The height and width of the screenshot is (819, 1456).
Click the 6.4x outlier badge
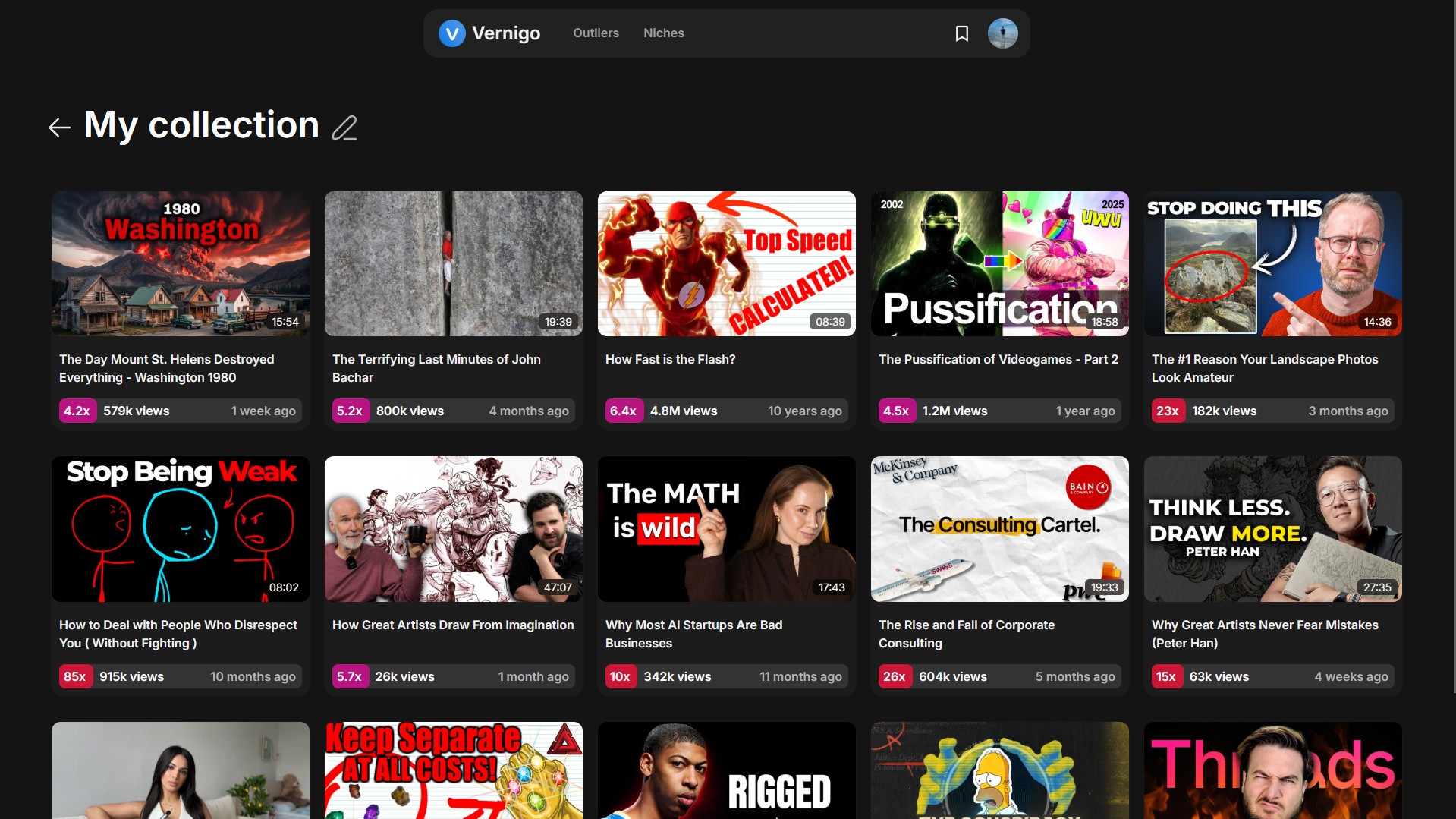[624, 411]
